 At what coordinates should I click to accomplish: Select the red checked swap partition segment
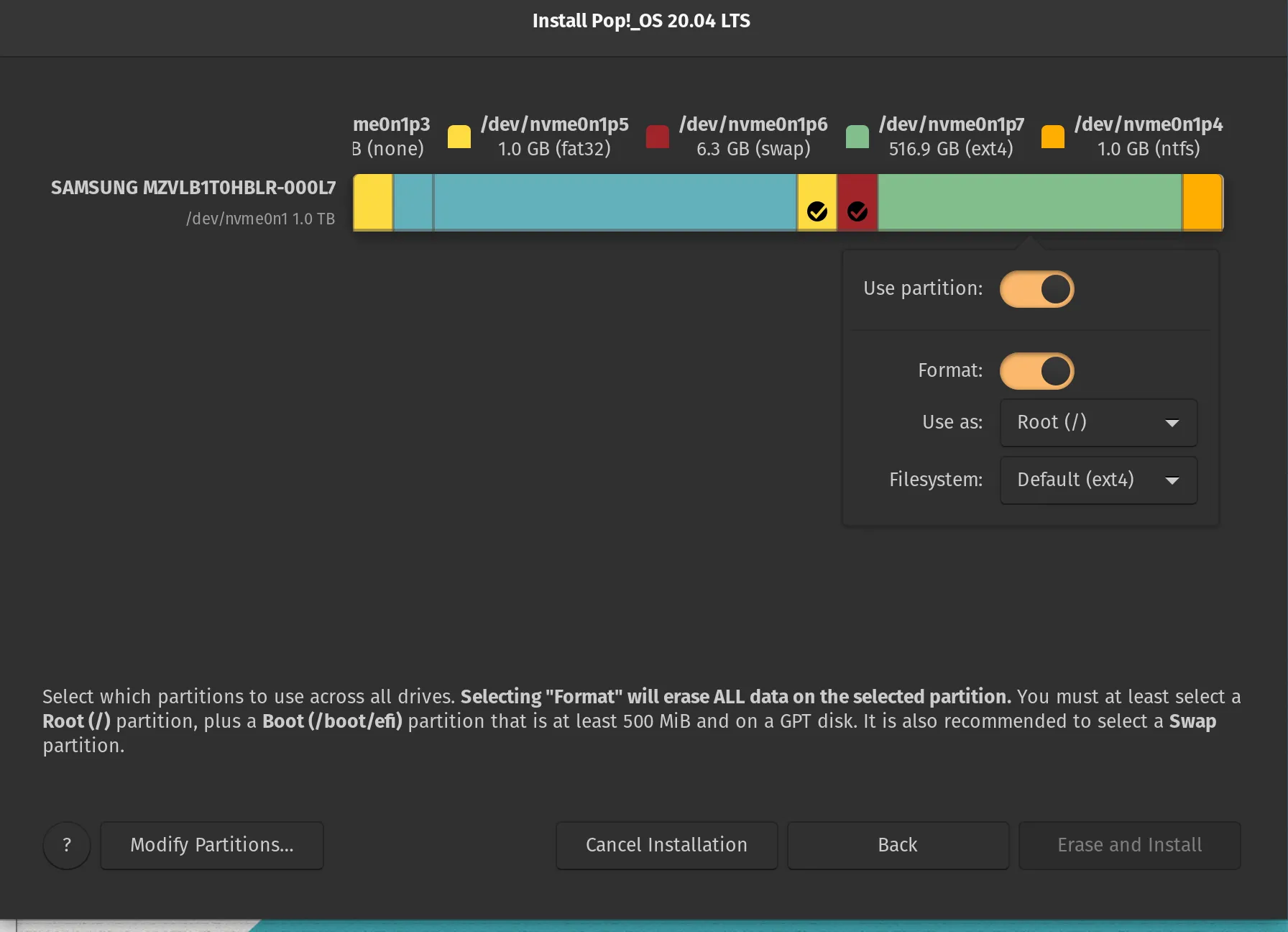(857, 202)
